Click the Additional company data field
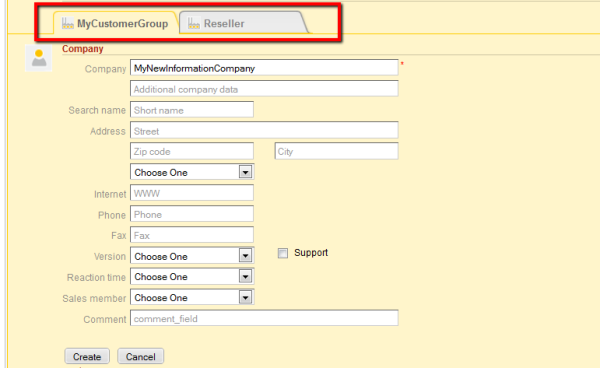Viewport: 600px width, 368px height. coord(264,89)
